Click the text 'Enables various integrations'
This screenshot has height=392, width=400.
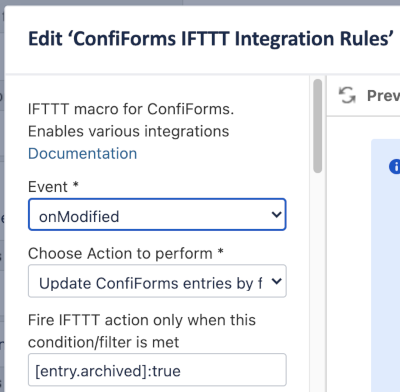coord(129,131)
